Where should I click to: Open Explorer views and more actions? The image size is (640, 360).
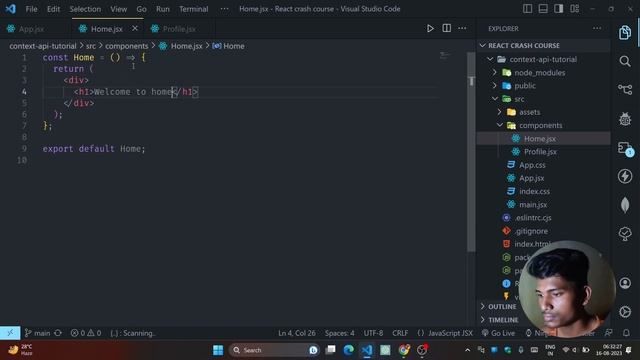pos(597,28)
